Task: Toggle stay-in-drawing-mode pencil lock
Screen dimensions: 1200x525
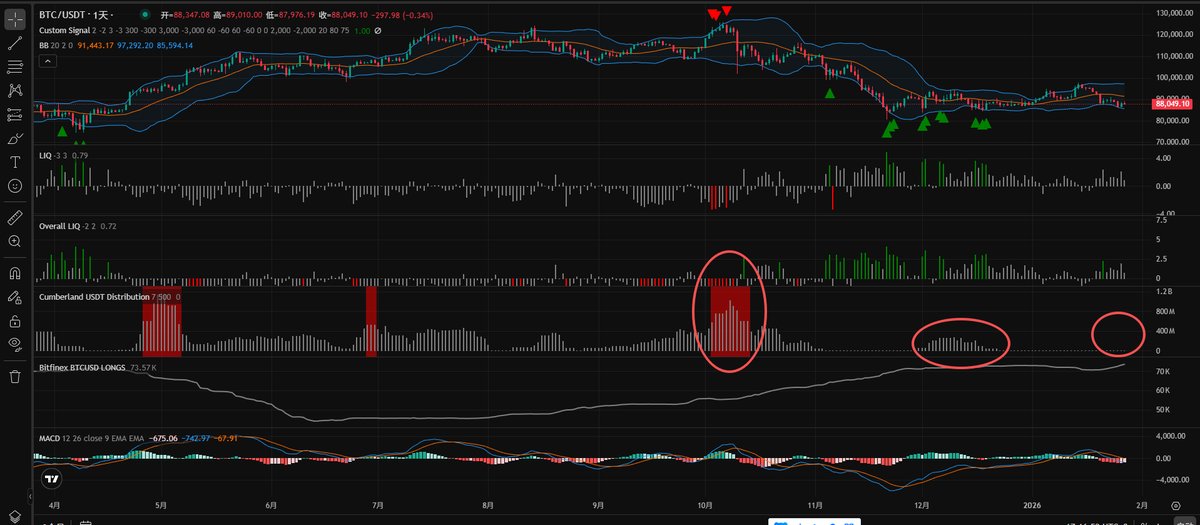Action: [x=15, y=297]
